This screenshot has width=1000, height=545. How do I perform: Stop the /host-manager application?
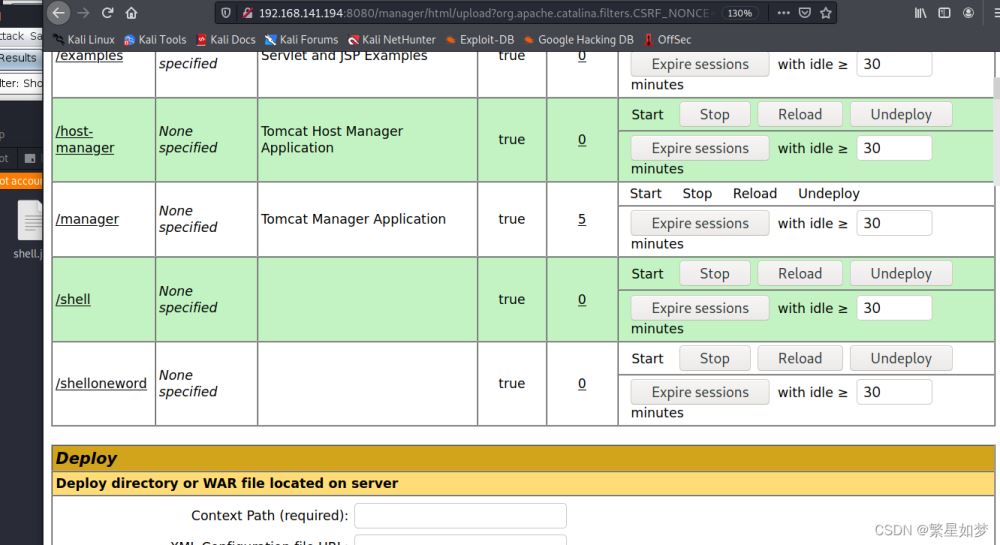pos(714,114)
